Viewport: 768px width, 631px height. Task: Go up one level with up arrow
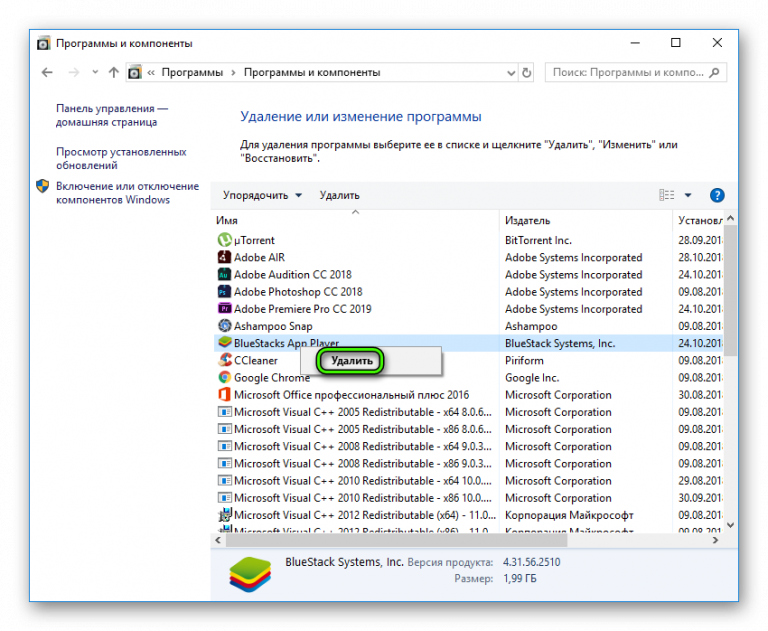[x=114, y=73]
